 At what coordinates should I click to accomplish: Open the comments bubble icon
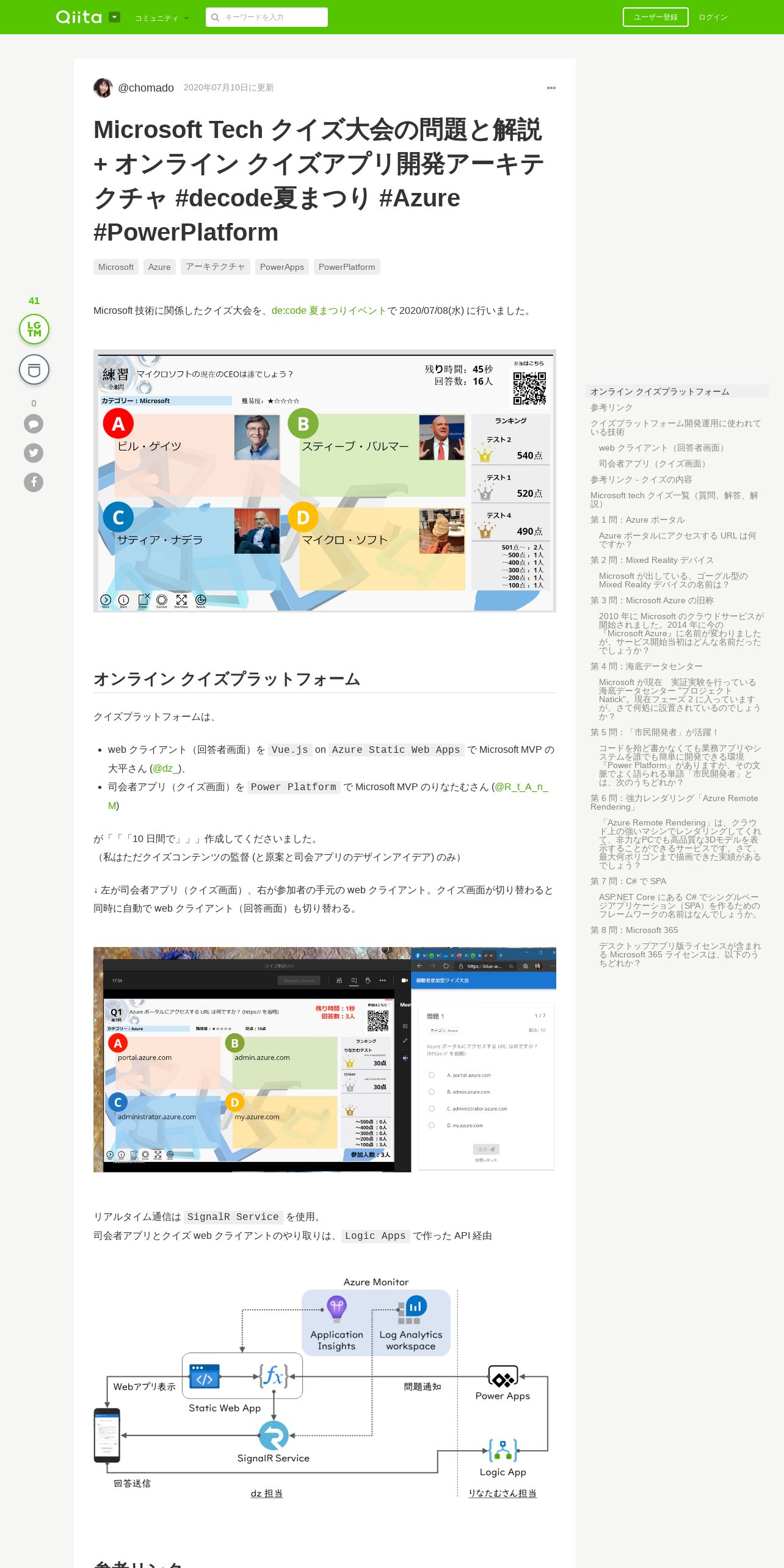tap(34, 424)
